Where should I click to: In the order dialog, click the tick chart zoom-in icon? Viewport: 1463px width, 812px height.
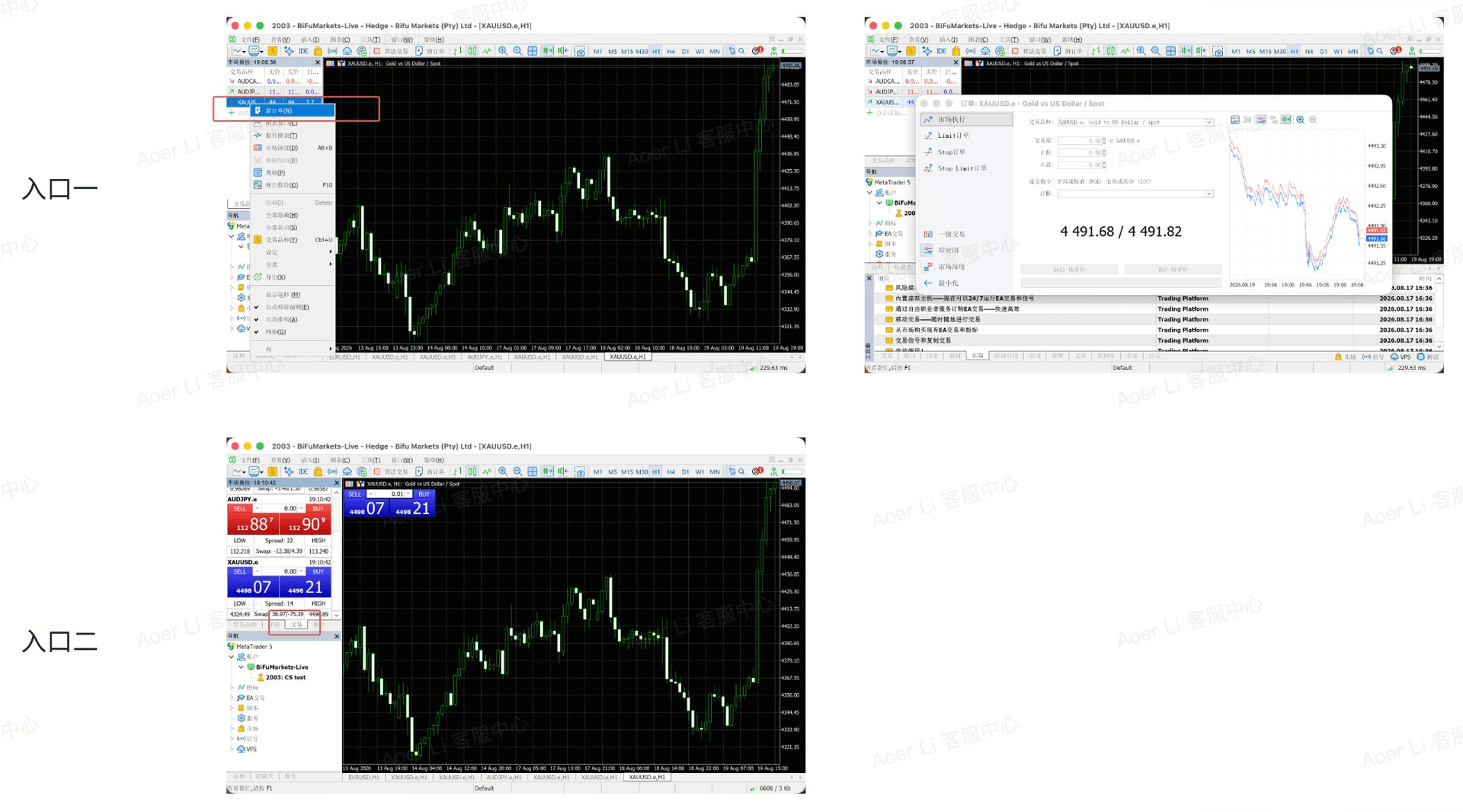click(x=1300, y=120)
